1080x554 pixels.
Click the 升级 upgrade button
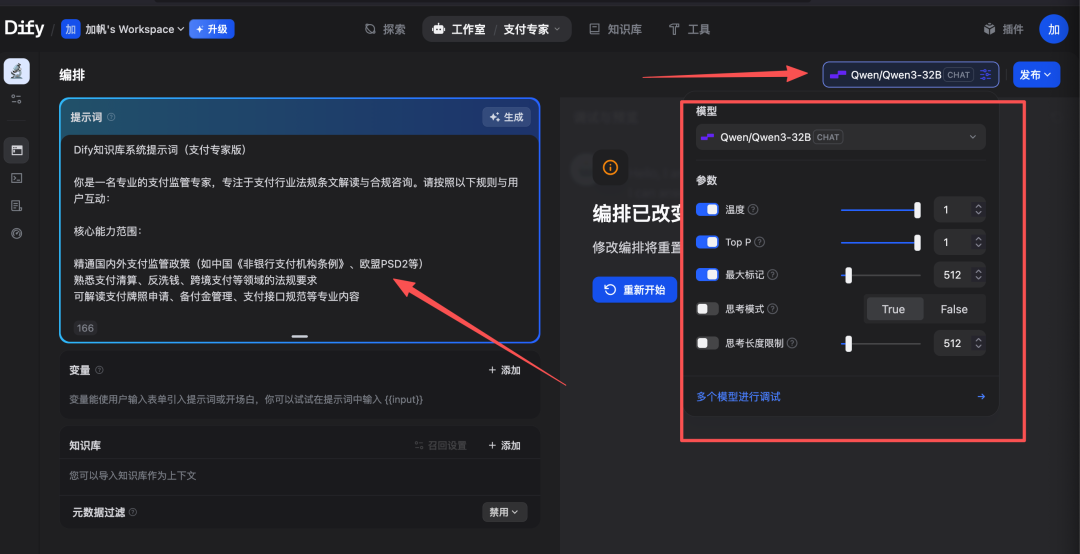pyautogui.click(x=211, y=29)
